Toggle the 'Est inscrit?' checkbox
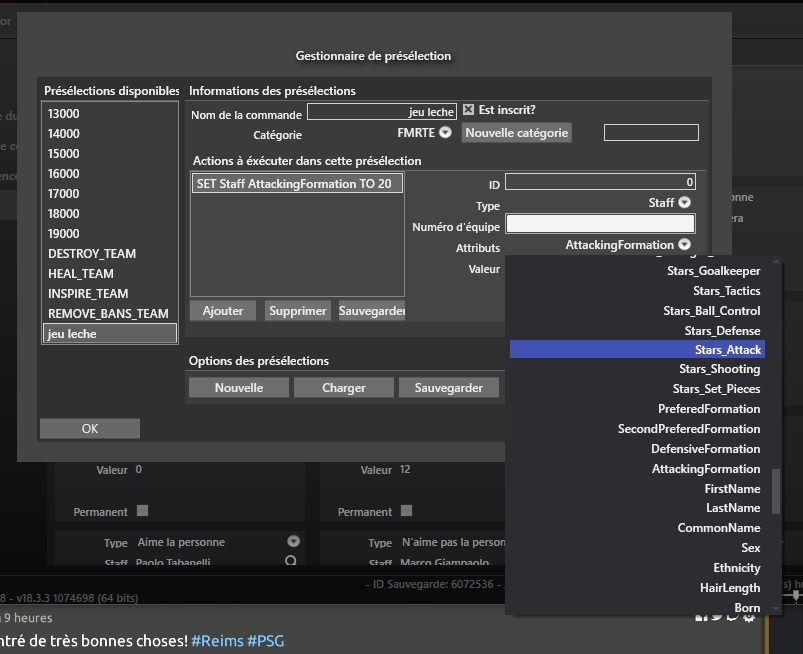 [468, 111]
